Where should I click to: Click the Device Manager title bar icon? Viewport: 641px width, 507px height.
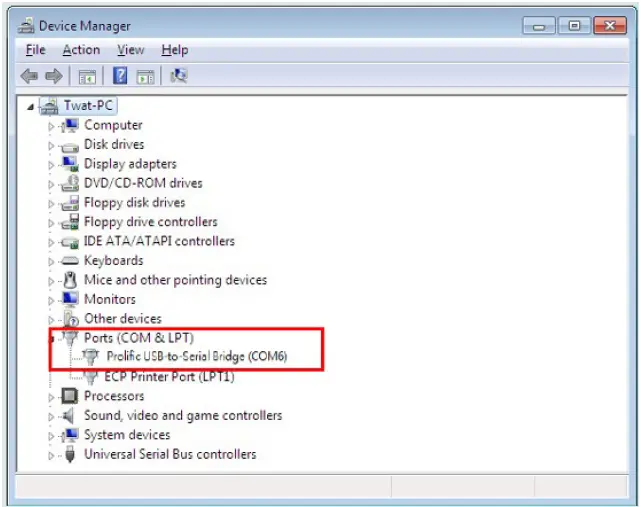click(26, 26)
